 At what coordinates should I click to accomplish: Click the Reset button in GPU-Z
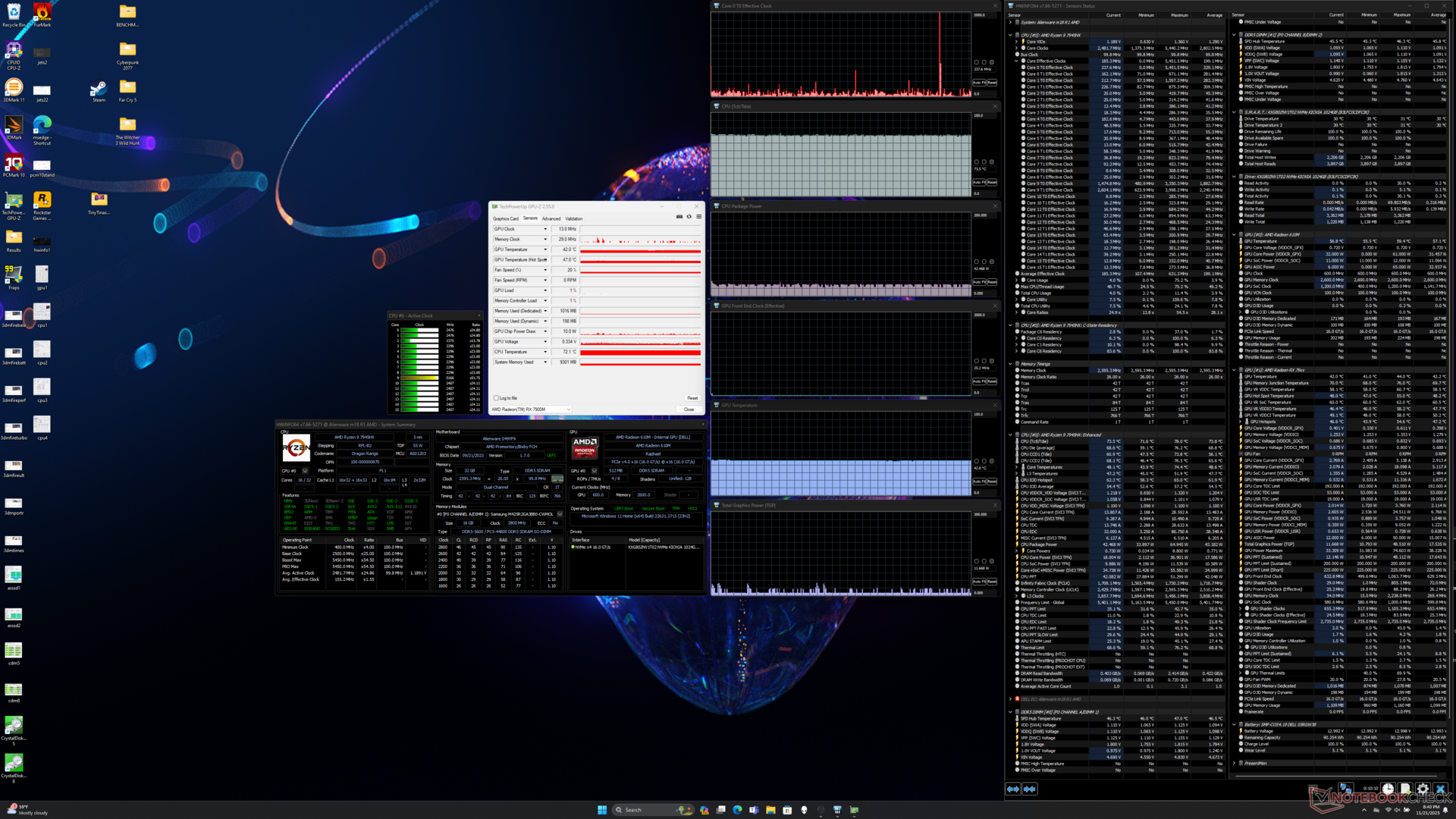point(692,398)
